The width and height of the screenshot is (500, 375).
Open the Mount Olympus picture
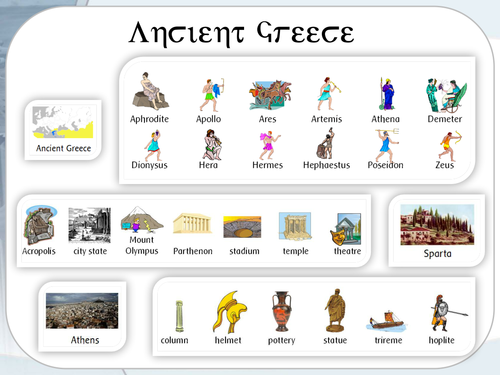click(142, 220)
